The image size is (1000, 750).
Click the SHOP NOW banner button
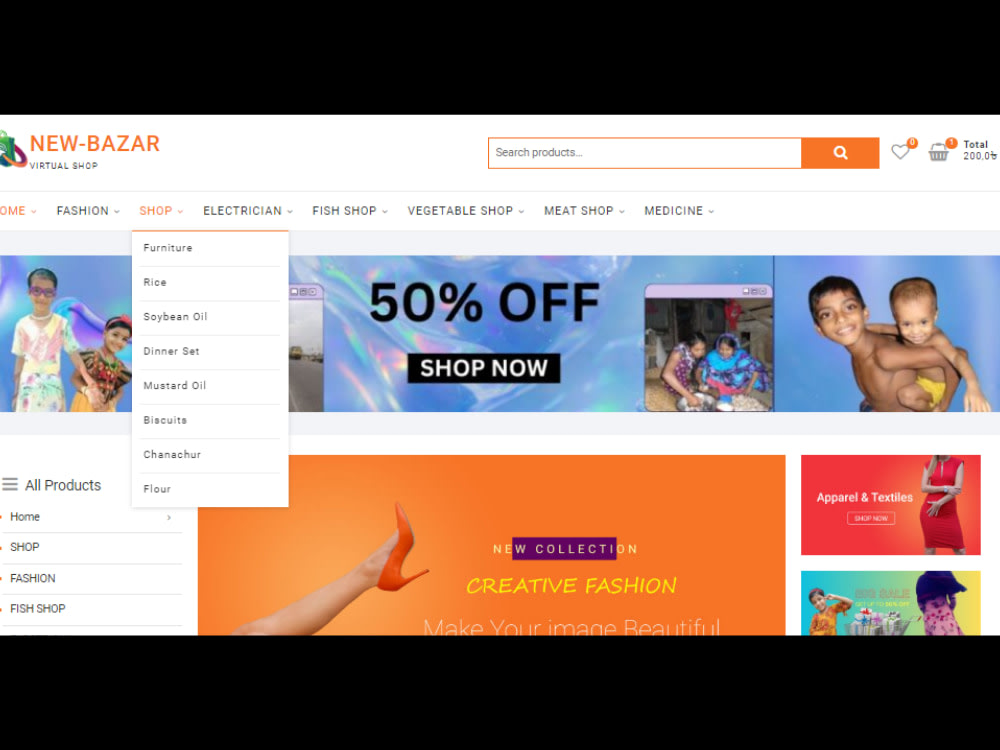(484, 368)
